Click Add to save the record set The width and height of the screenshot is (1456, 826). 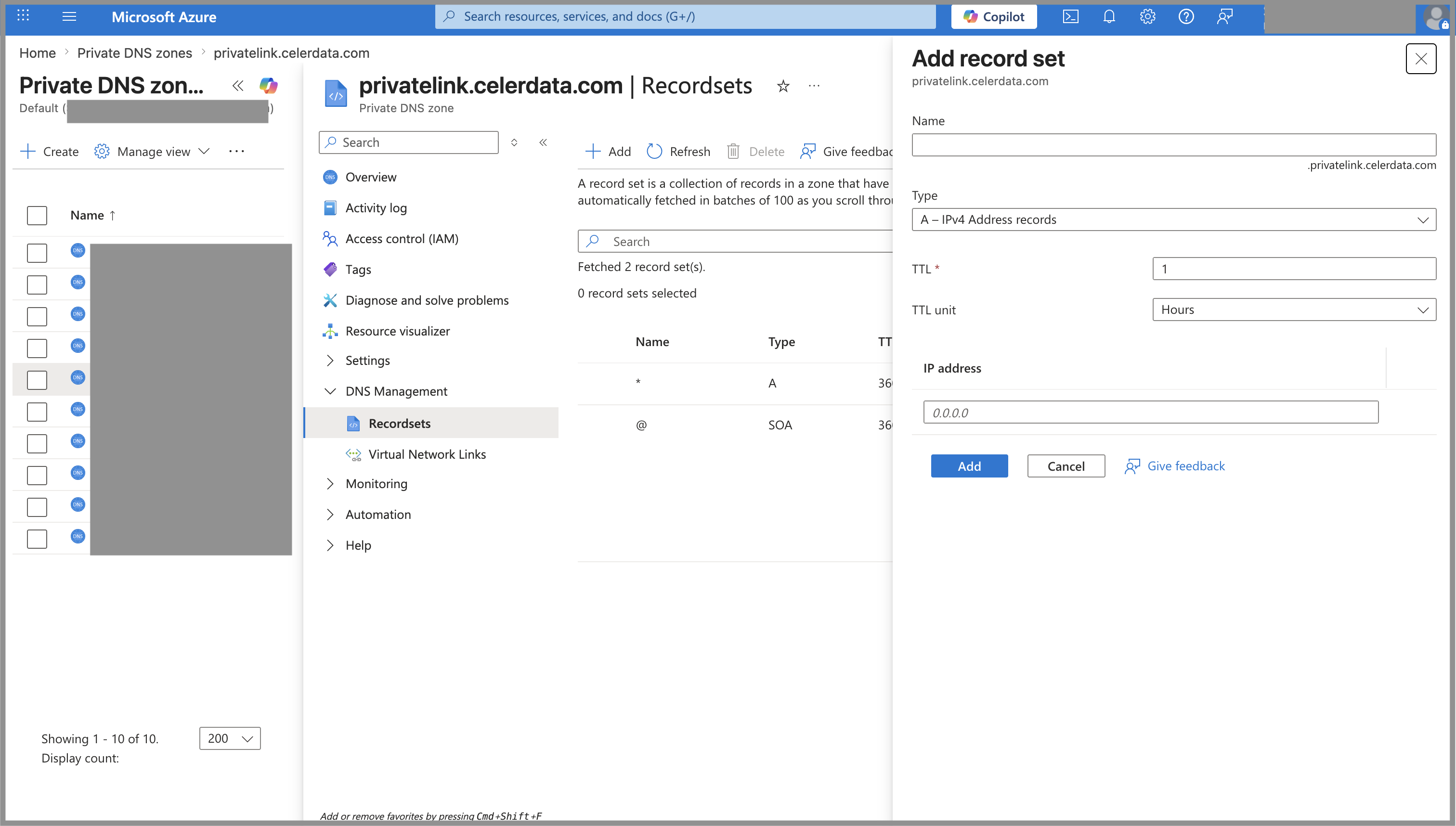point(969,465)
